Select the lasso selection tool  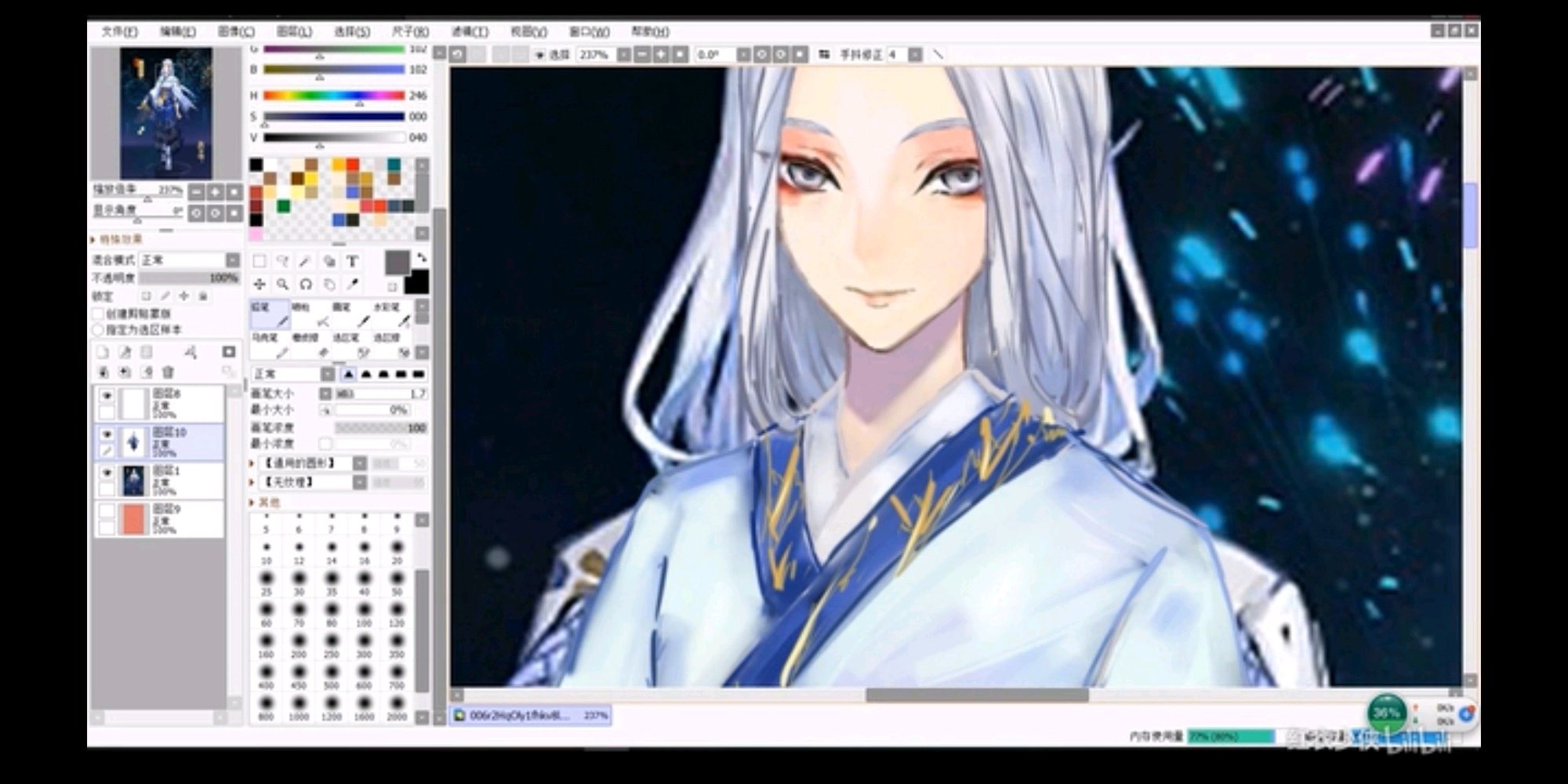click(282, 261)
